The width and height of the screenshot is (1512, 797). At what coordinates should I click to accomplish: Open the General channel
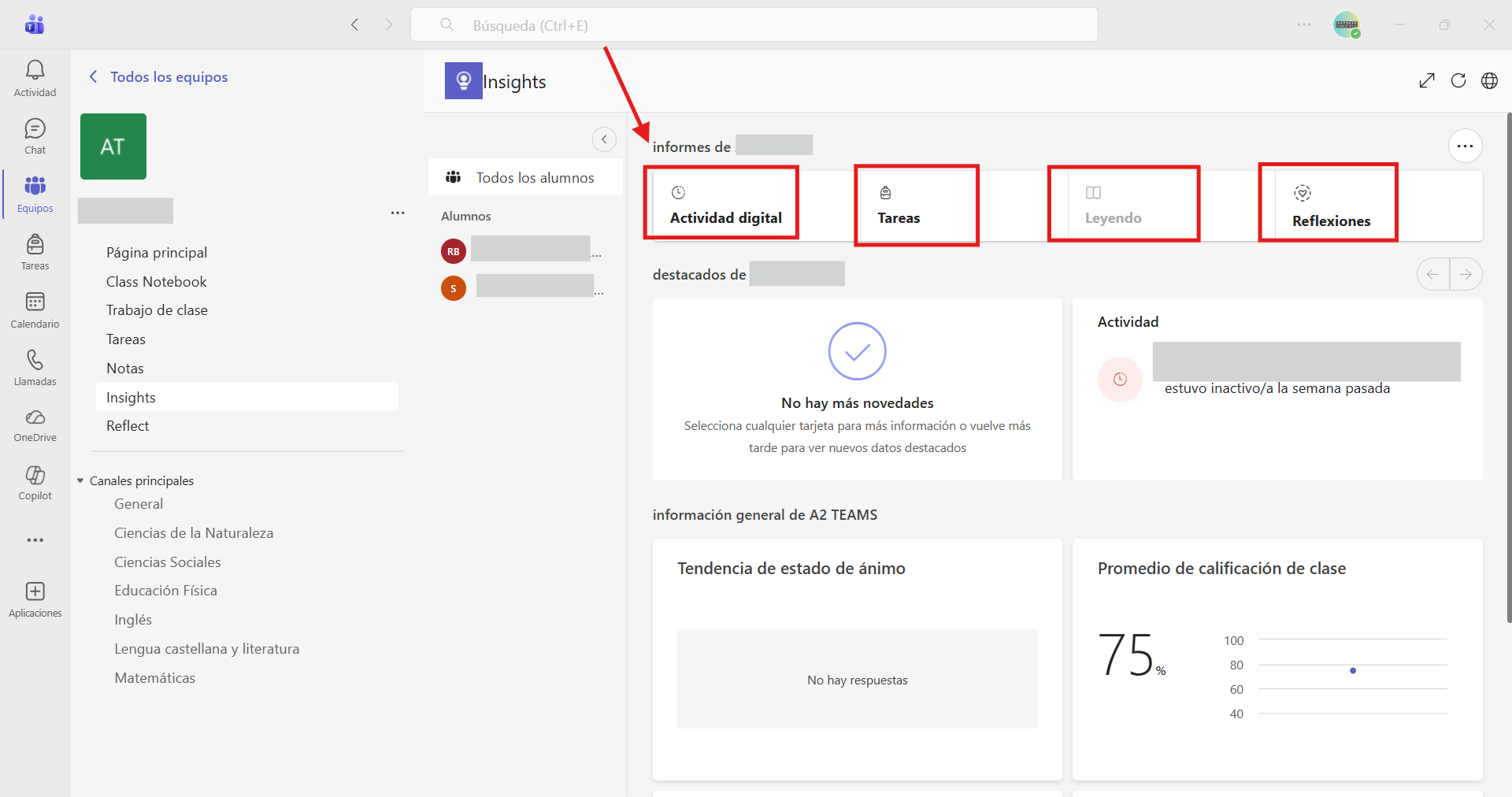pos(139,503)
